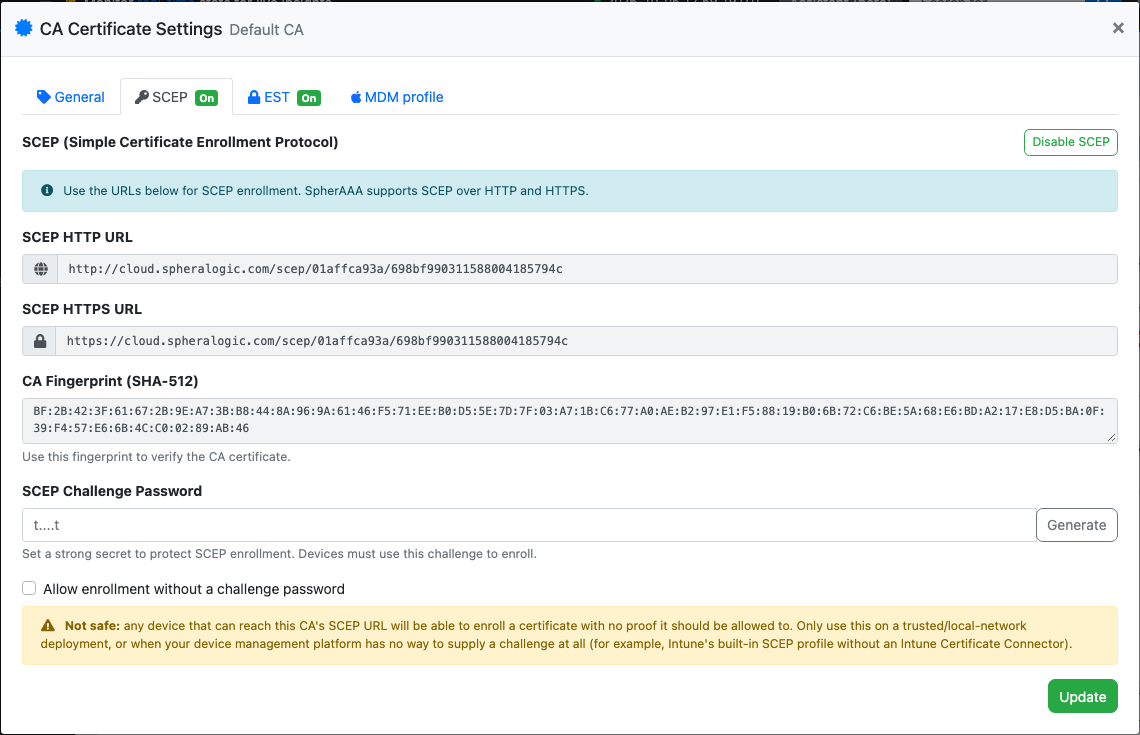1140x735 pixels.
Task: Focus the SCEP Challenge Password input
Action: point(529,525)
